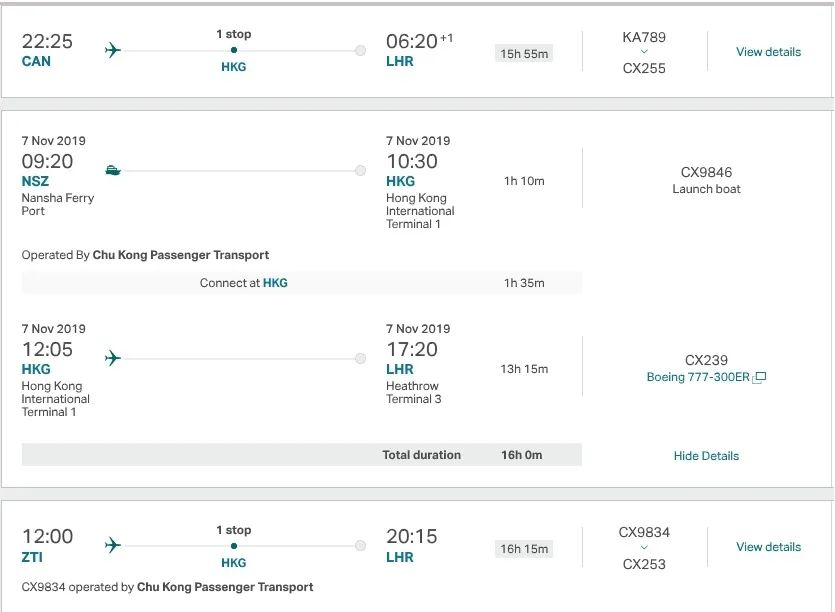Screen dimensions: 835x612
Task: Click the chevron between CX9834 and CX253
Action: coord(644,548)
